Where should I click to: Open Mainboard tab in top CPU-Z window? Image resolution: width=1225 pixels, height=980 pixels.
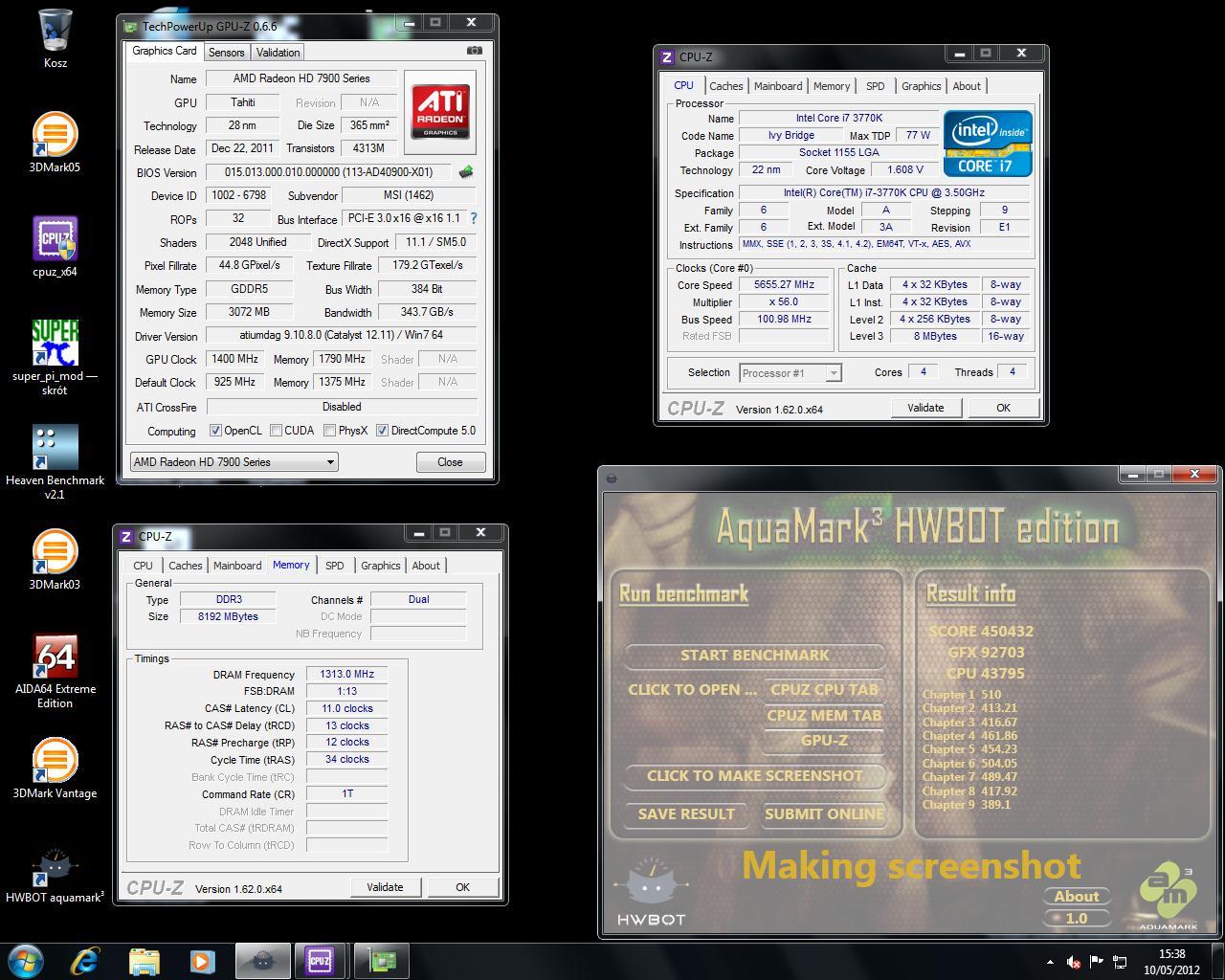(x=778, y=86)
